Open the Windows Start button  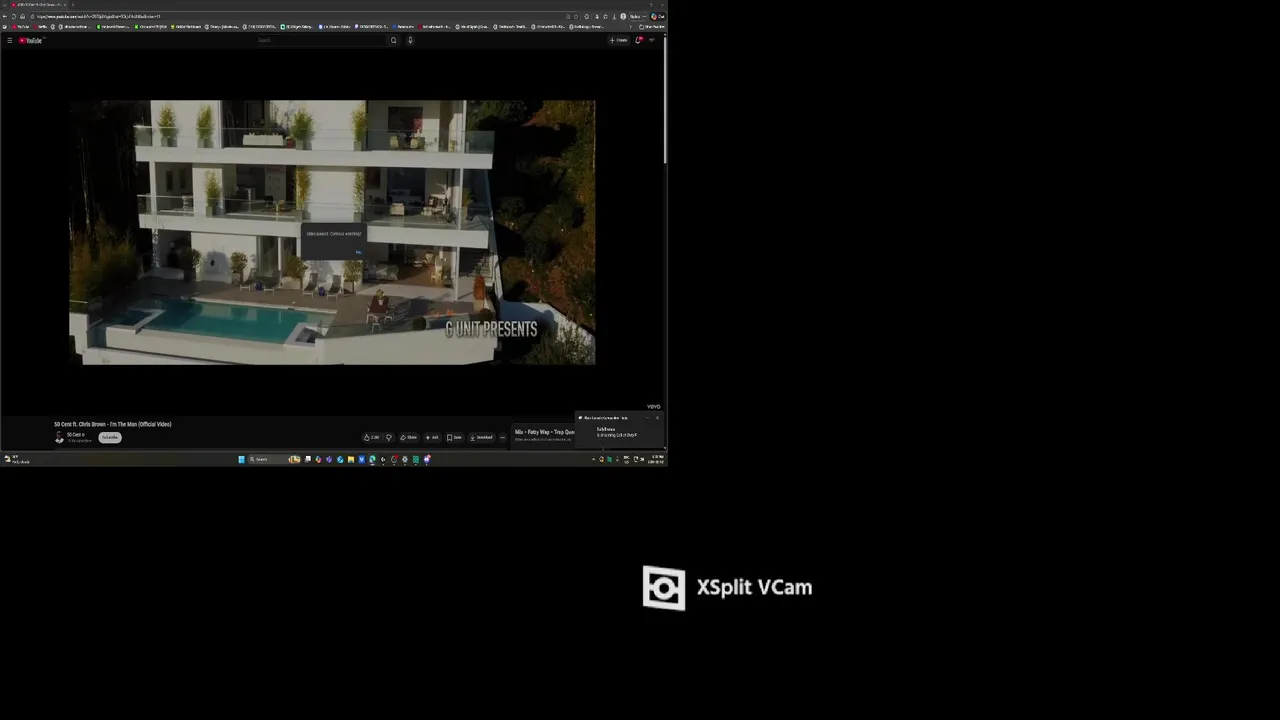tap(241, 459)
